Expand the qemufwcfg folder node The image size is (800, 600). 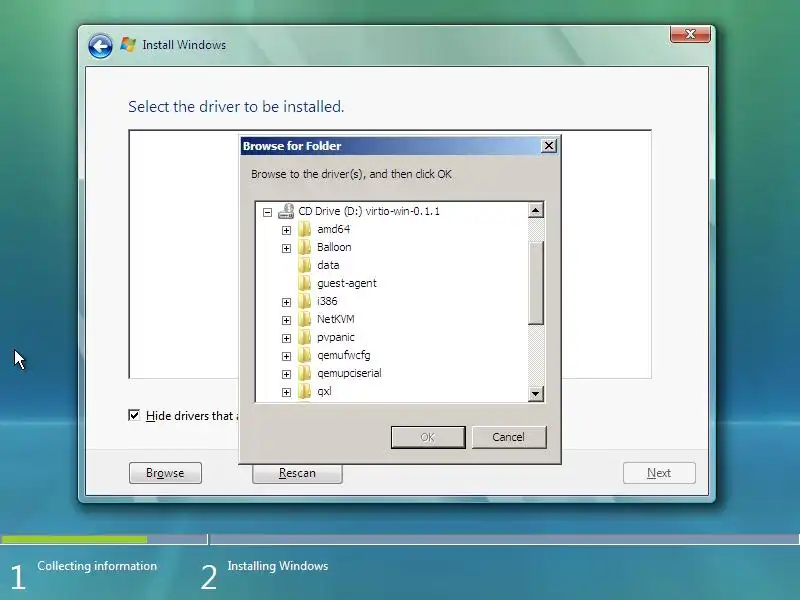286,356
